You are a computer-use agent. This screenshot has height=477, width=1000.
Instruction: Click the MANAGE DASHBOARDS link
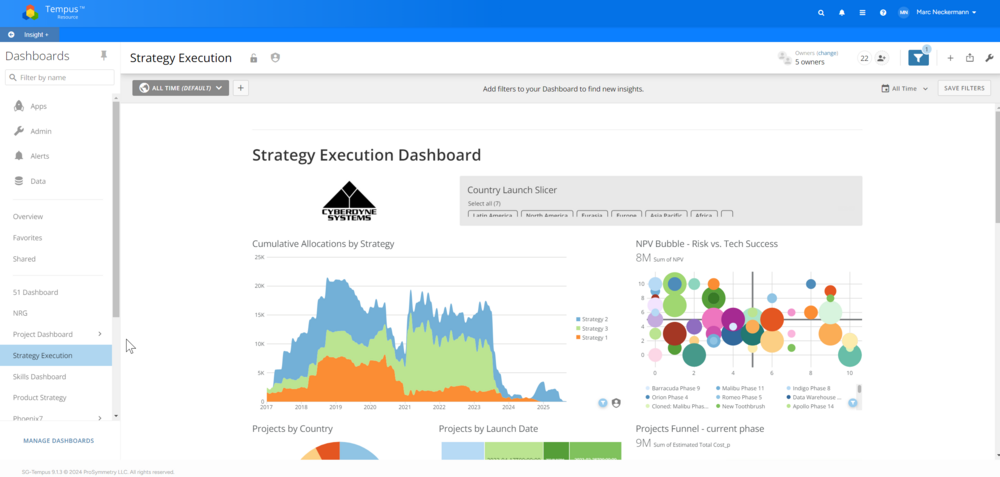(x=59, y=440)
